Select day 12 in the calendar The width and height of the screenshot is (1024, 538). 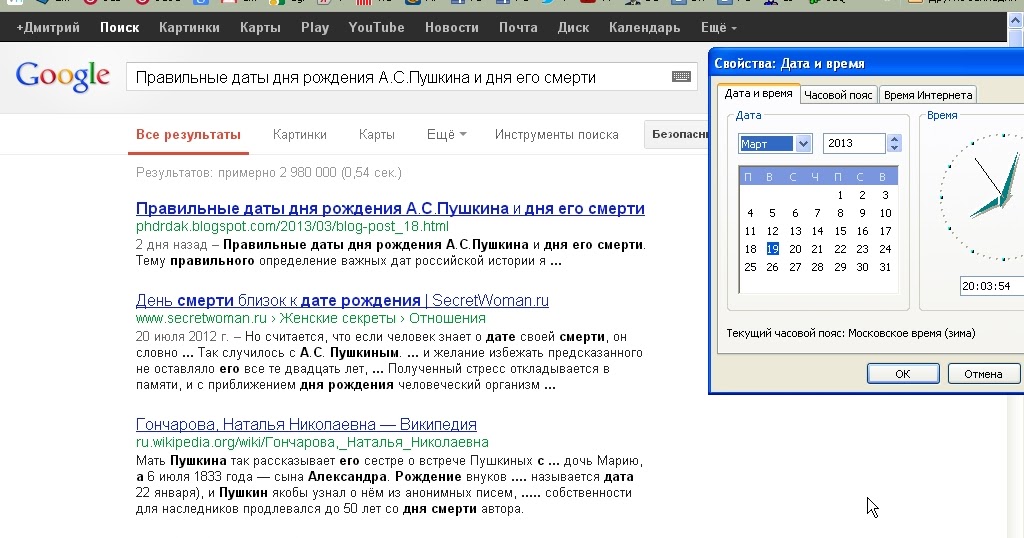coord(773,231)
